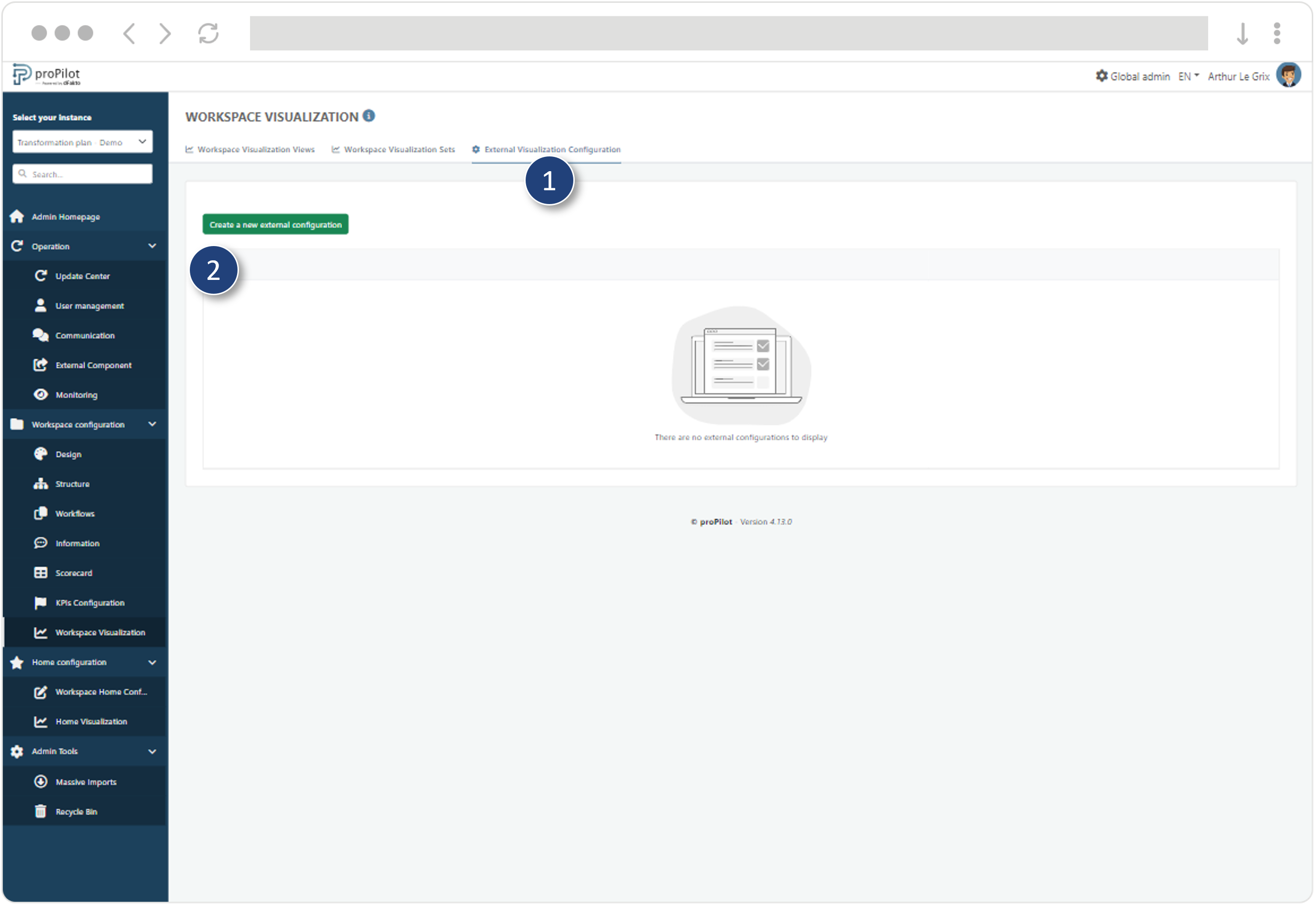Open Monitoring eye icon in sidebar
This screenshot has width=1316, height=906.
41,394
